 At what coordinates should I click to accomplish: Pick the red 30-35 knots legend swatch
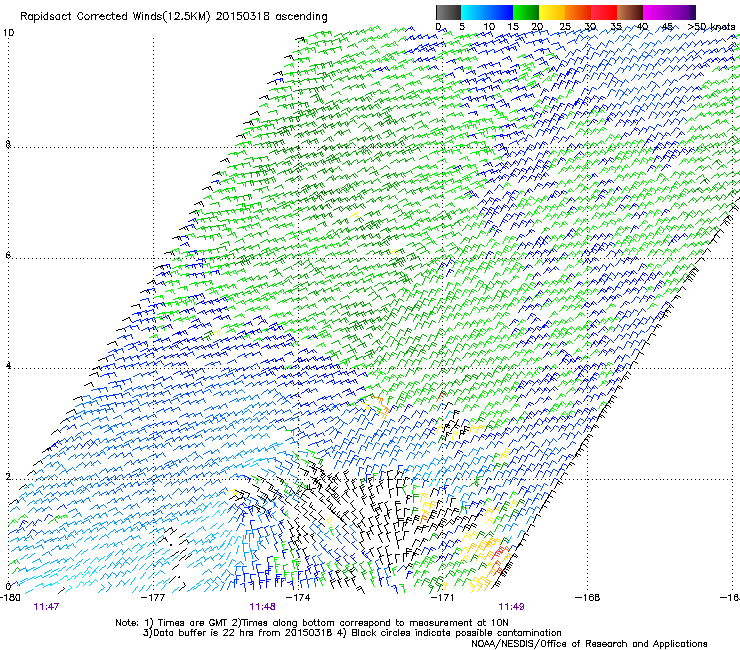[604, 12]
